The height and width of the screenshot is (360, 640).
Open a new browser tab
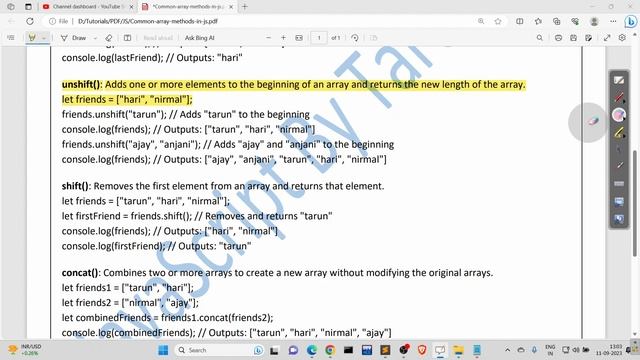pos(244,7)
